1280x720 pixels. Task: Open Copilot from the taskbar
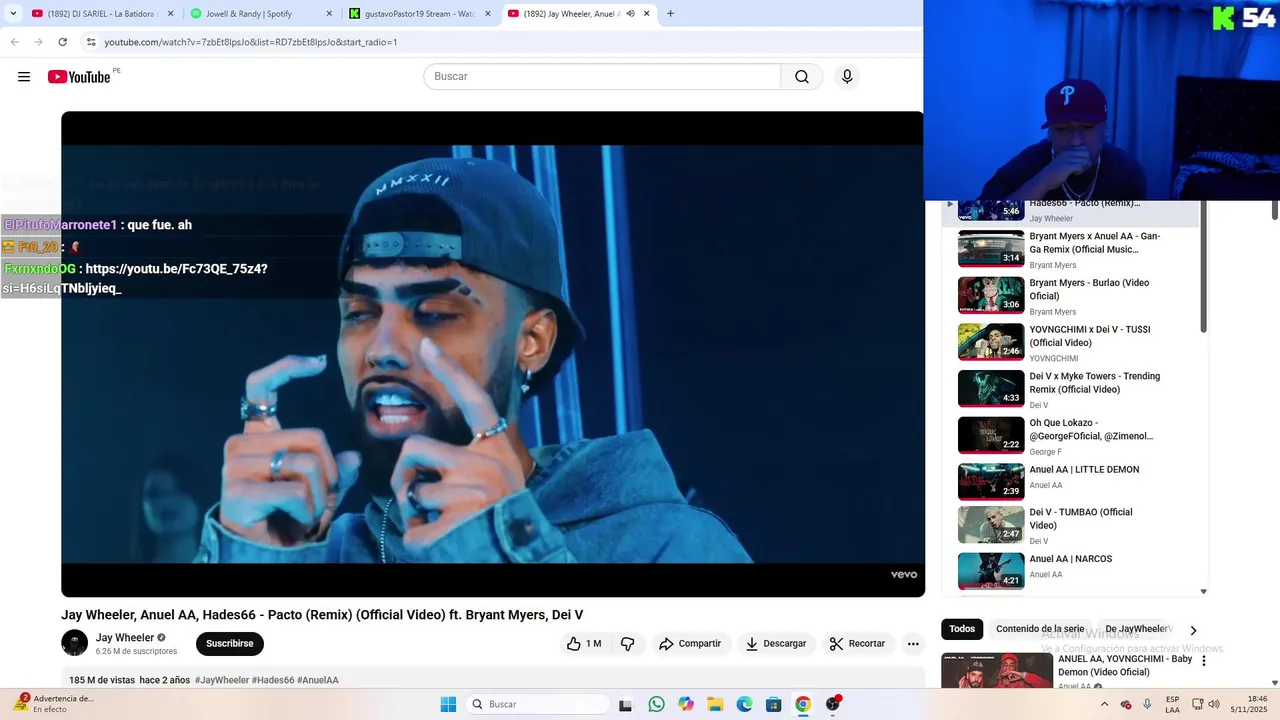(x=686, y=704)
